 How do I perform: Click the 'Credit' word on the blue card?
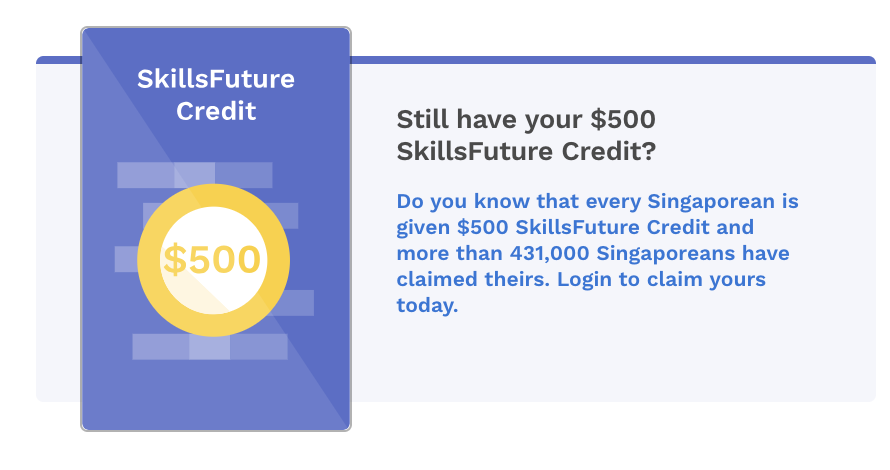(216, 111)
